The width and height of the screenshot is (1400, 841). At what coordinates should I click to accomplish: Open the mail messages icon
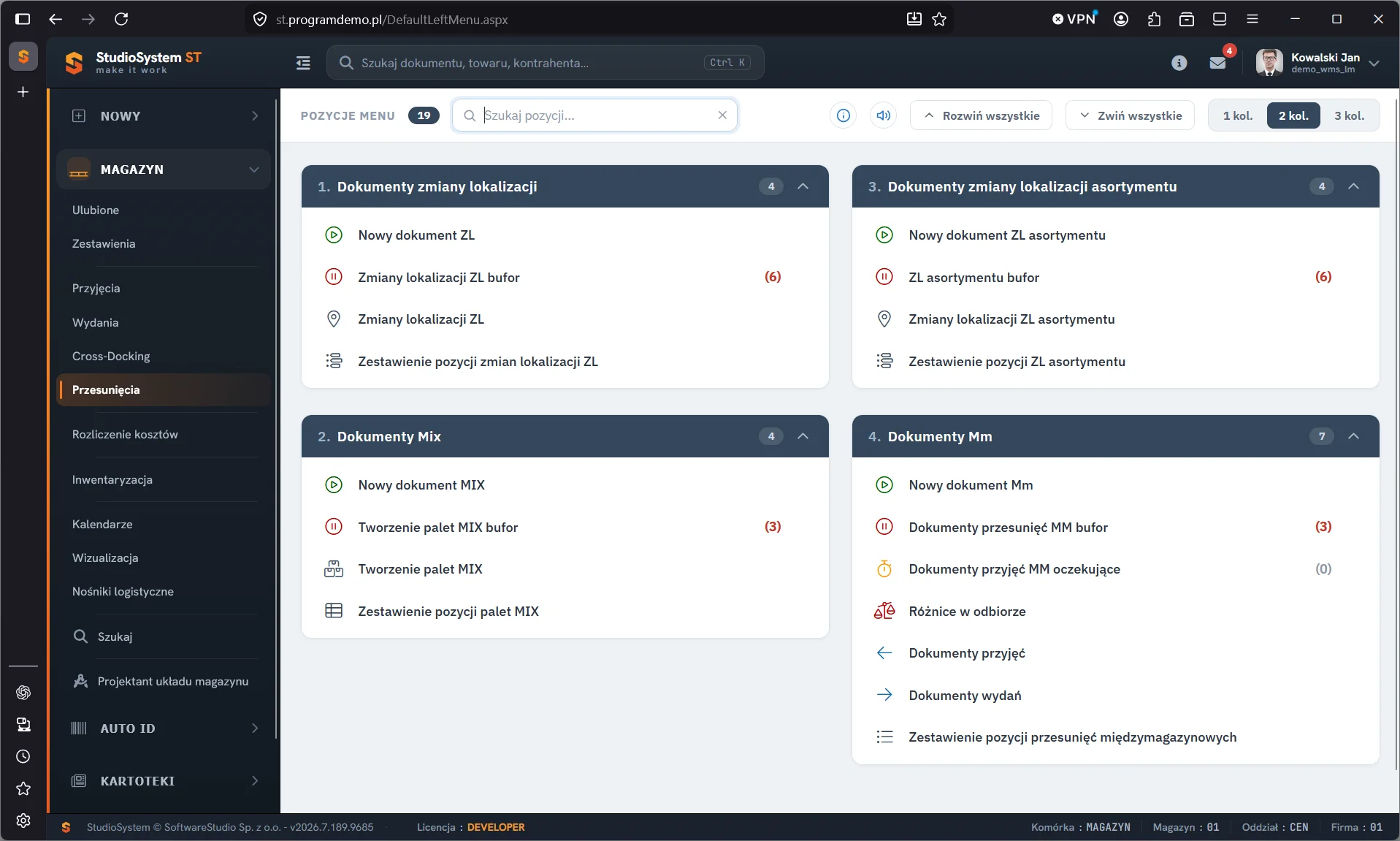coord(1217,63)
